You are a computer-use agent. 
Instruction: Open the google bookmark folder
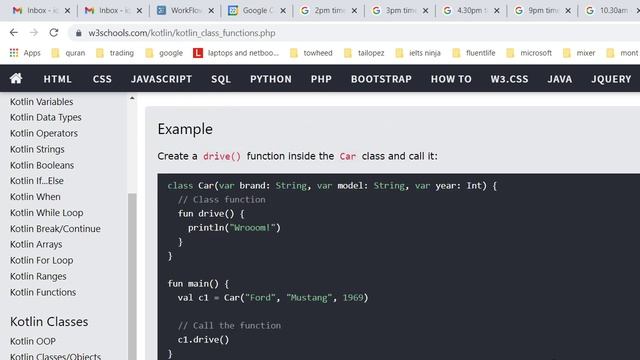(x=164, y=53)
